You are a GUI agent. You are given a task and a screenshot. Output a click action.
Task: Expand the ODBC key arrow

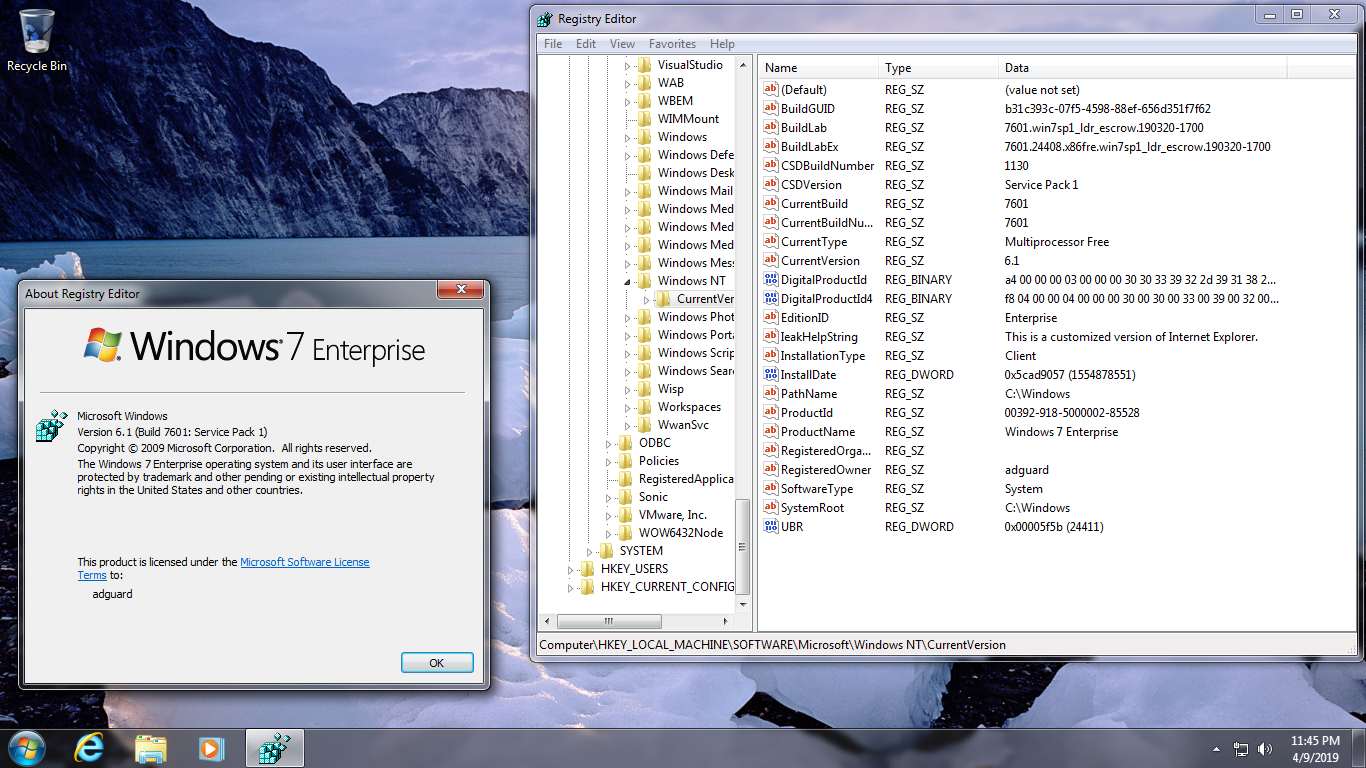coord(609,443)
